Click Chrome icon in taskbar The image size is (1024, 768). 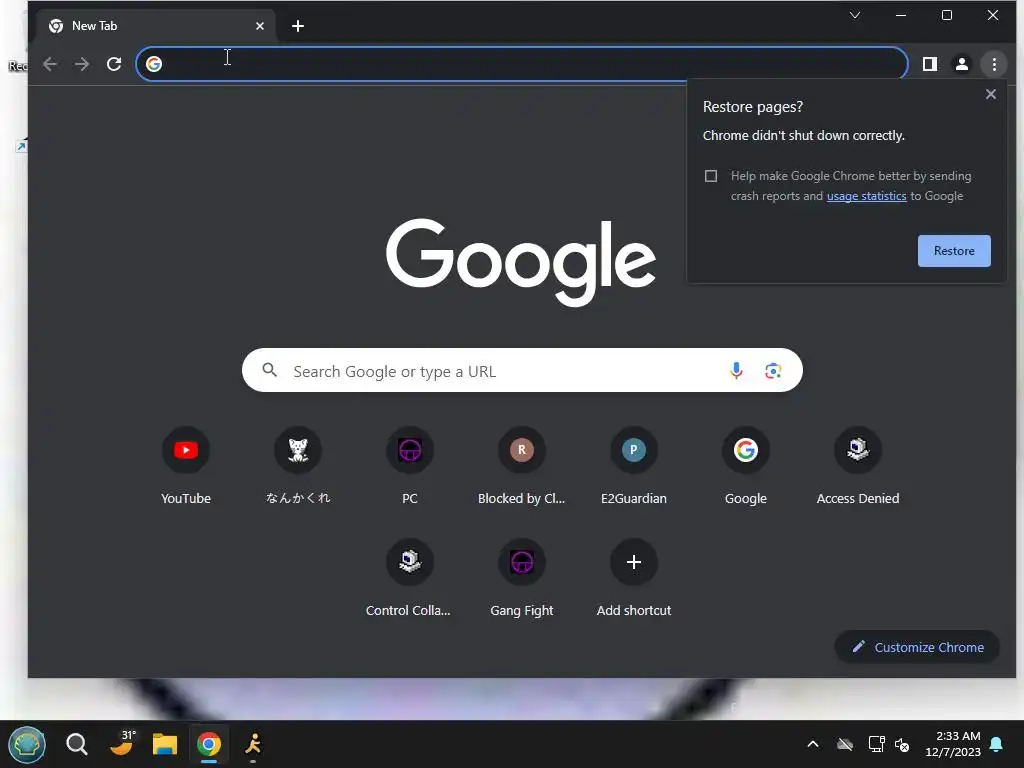click(209, 744)
